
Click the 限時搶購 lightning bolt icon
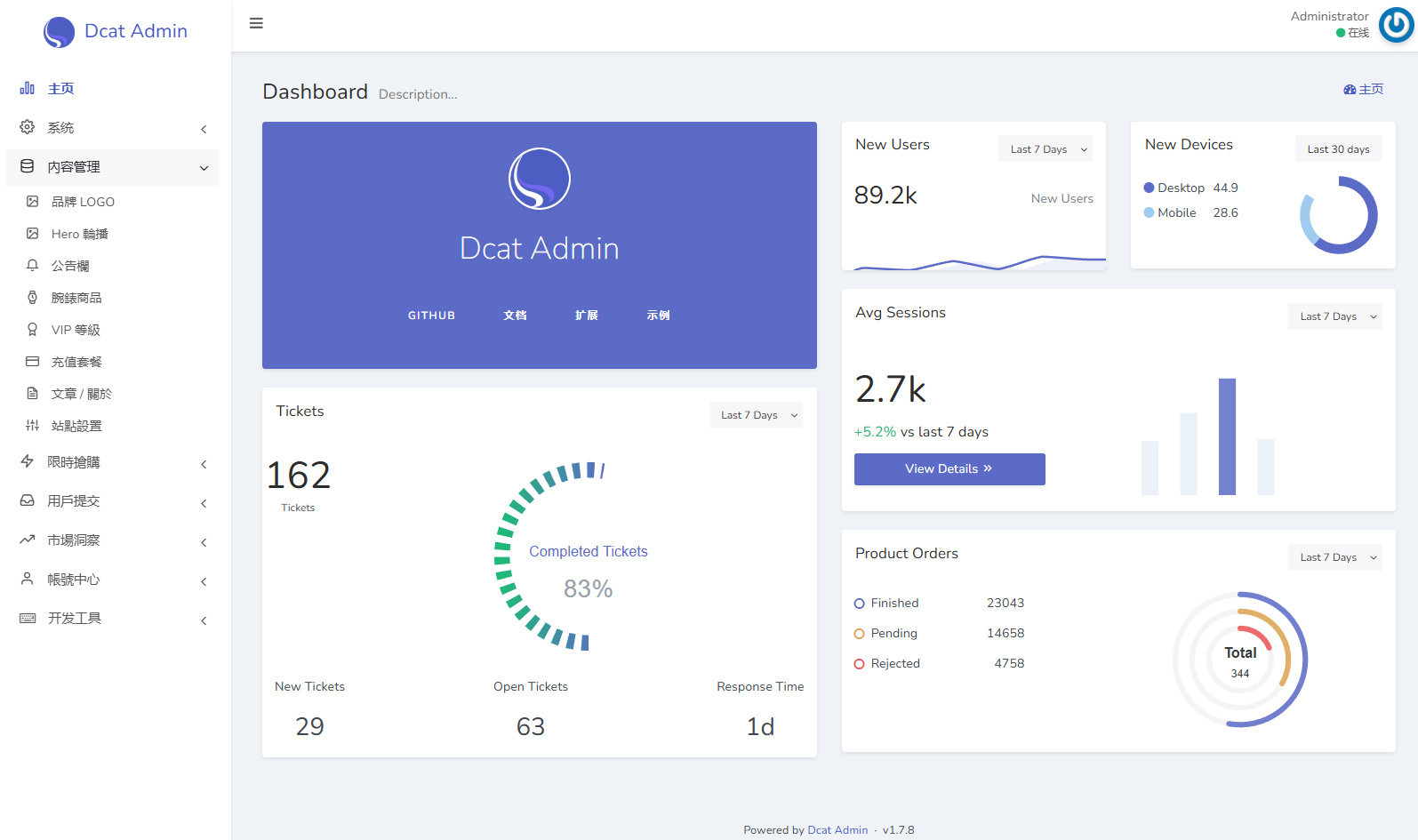(x=28, y=461)
